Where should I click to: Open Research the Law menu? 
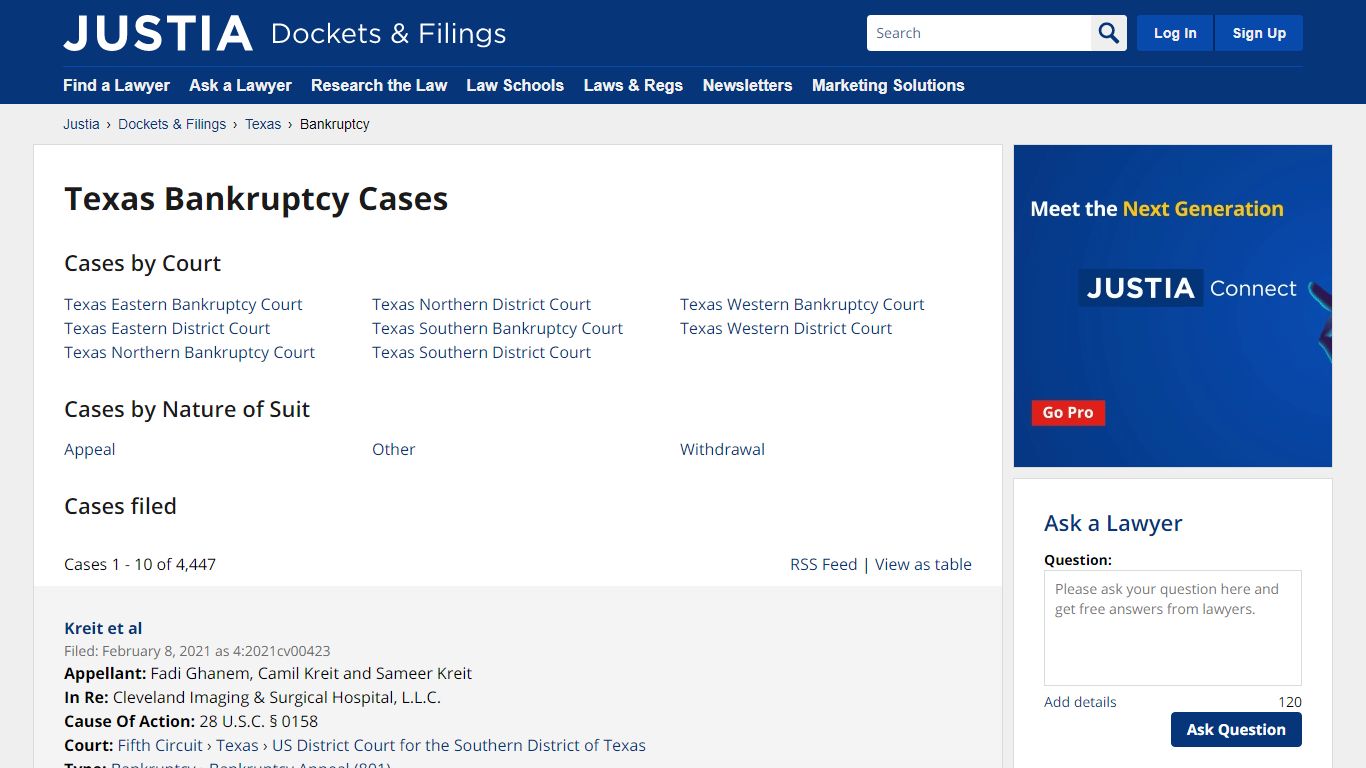click(379, 85)
